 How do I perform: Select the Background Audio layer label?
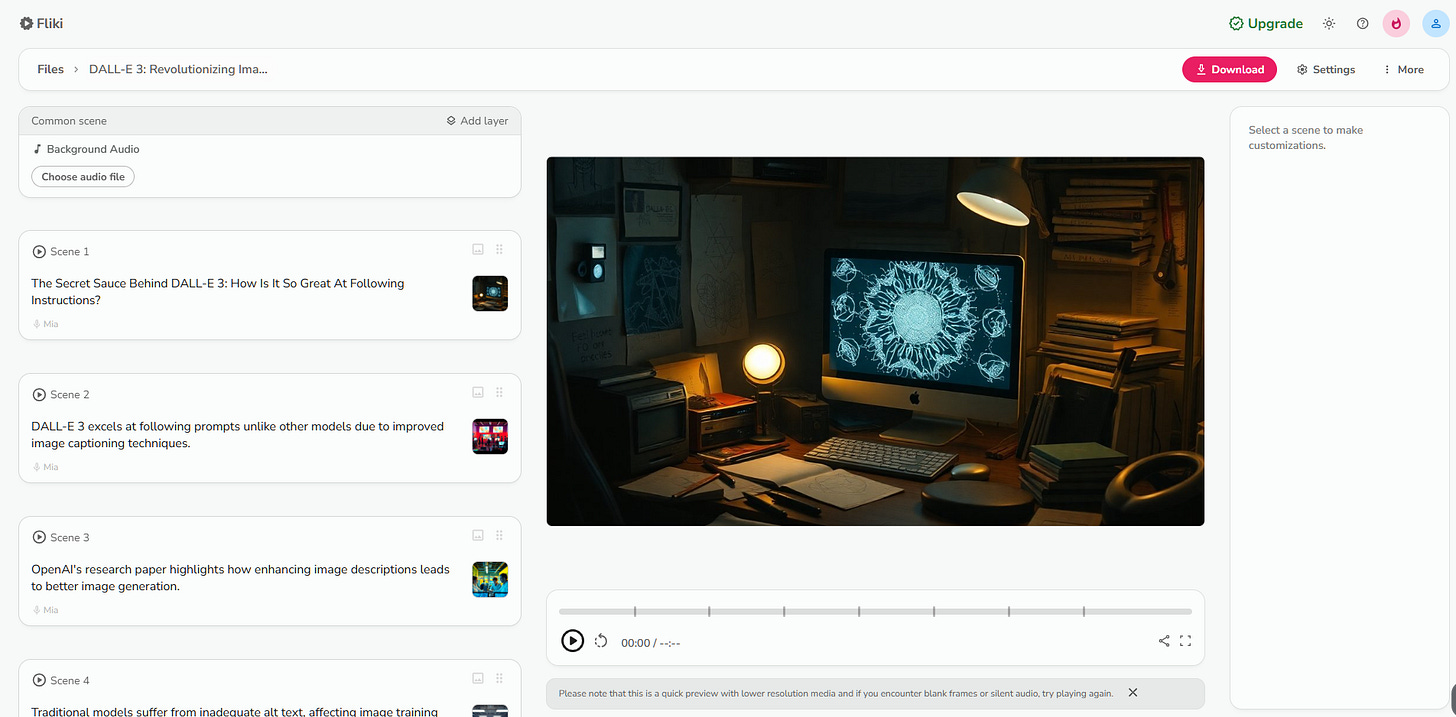[86, 149]
